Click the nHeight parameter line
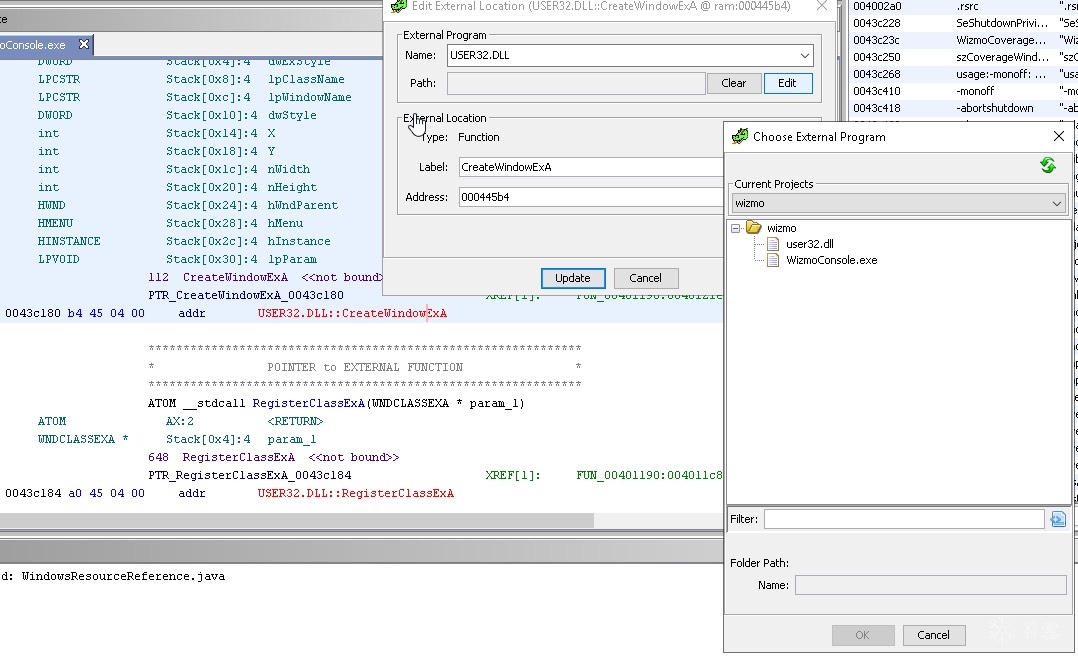Screen dimensions: 1078x661 pyautogui.click(x=177, y=187)
